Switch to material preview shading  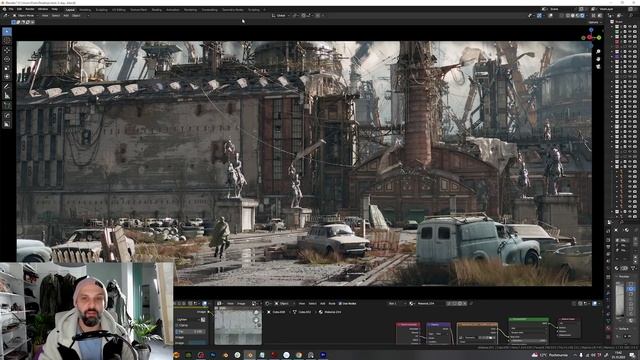coord(578,16)
